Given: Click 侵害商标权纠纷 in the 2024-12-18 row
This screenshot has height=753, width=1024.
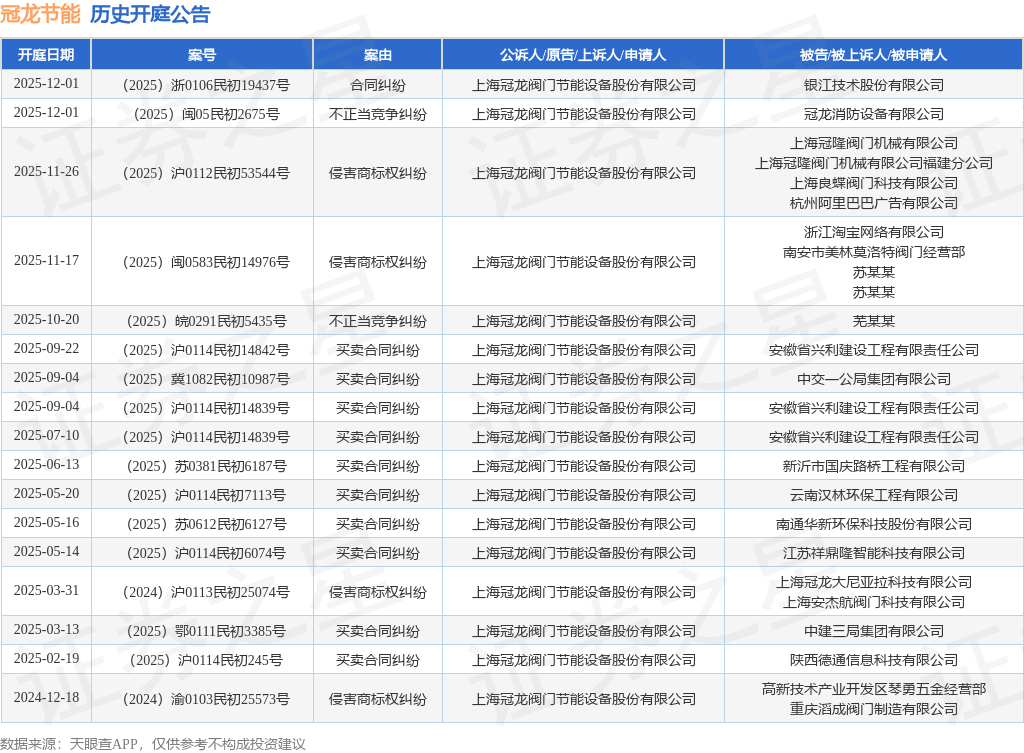Looking at the screenshot, I should pos(377,699).
